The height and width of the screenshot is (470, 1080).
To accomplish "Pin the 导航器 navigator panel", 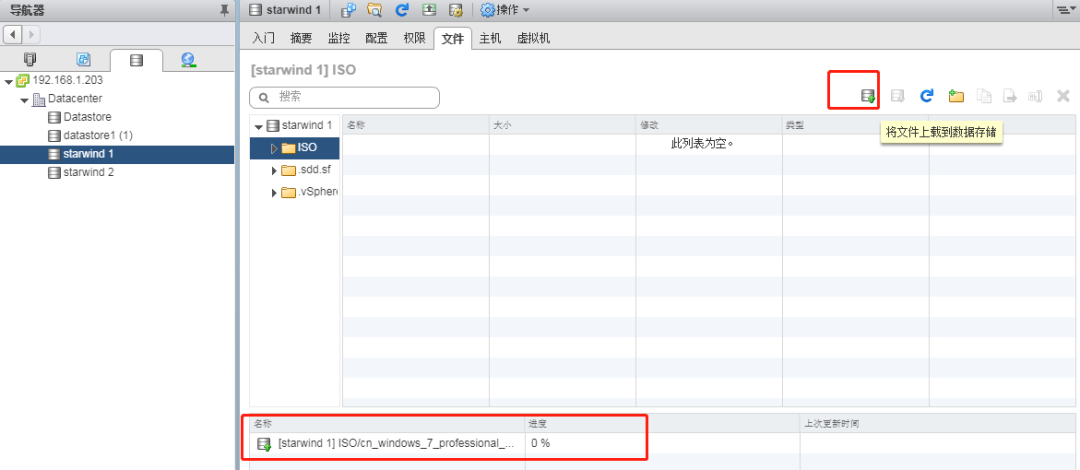I will (x=224, y=10).
